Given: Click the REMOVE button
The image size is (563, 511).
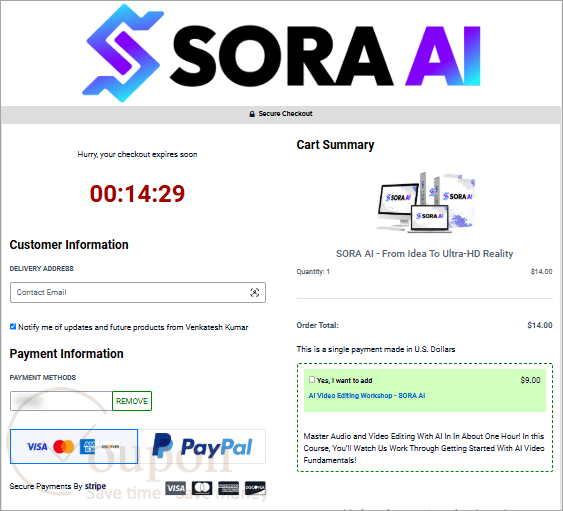Looking at the screenshot, I should (132, 401).
